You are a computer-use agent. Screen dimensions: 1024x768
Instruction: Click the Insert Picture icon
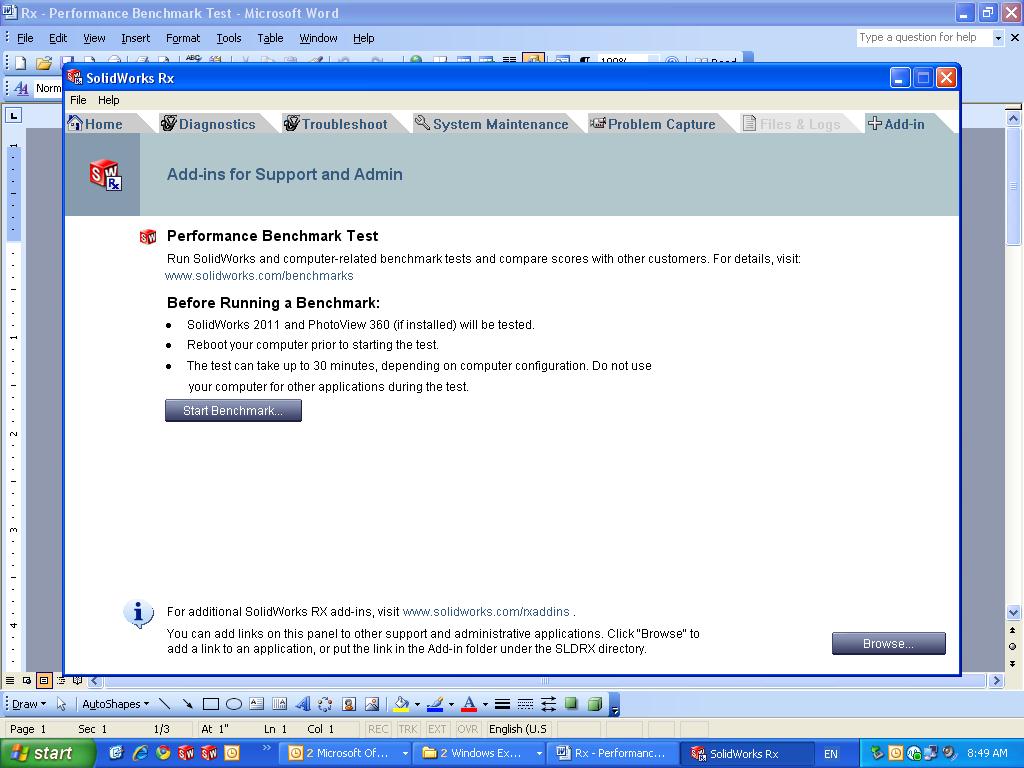pyautogui.click(x=372, y=704)
